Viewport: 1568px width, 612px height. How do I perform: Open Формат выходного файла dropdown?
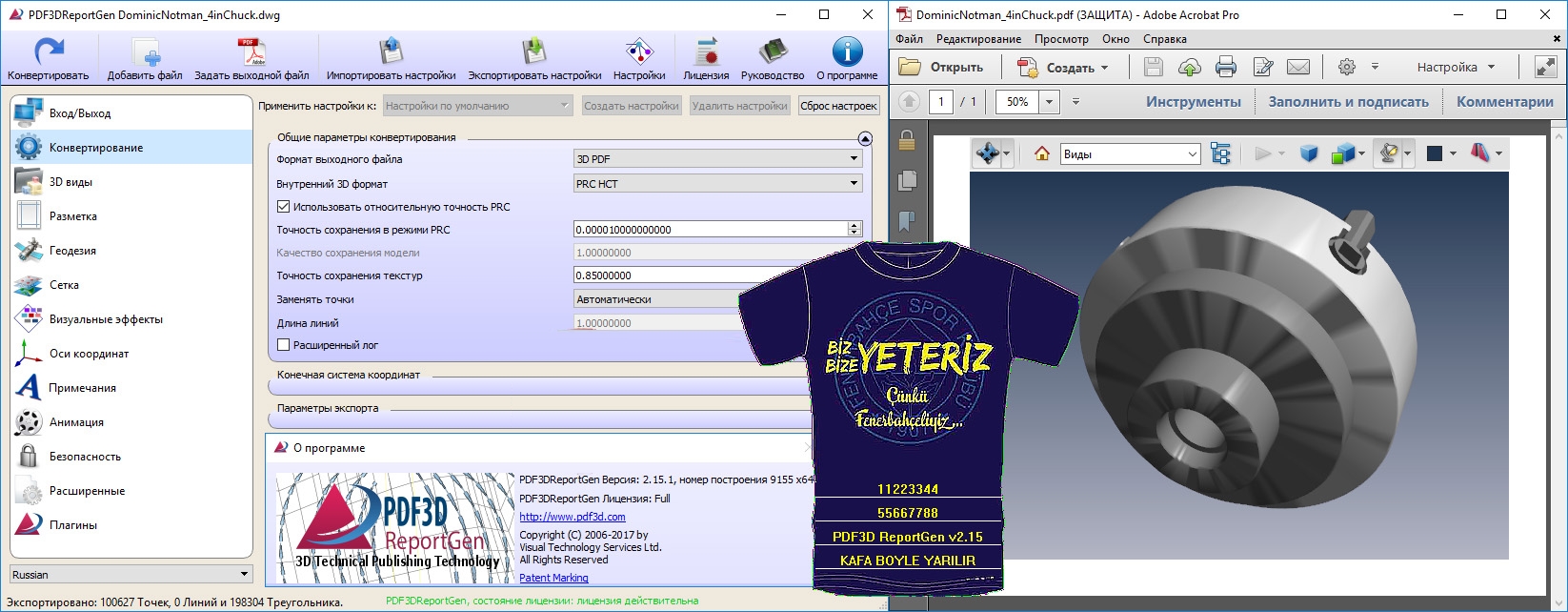718,159
